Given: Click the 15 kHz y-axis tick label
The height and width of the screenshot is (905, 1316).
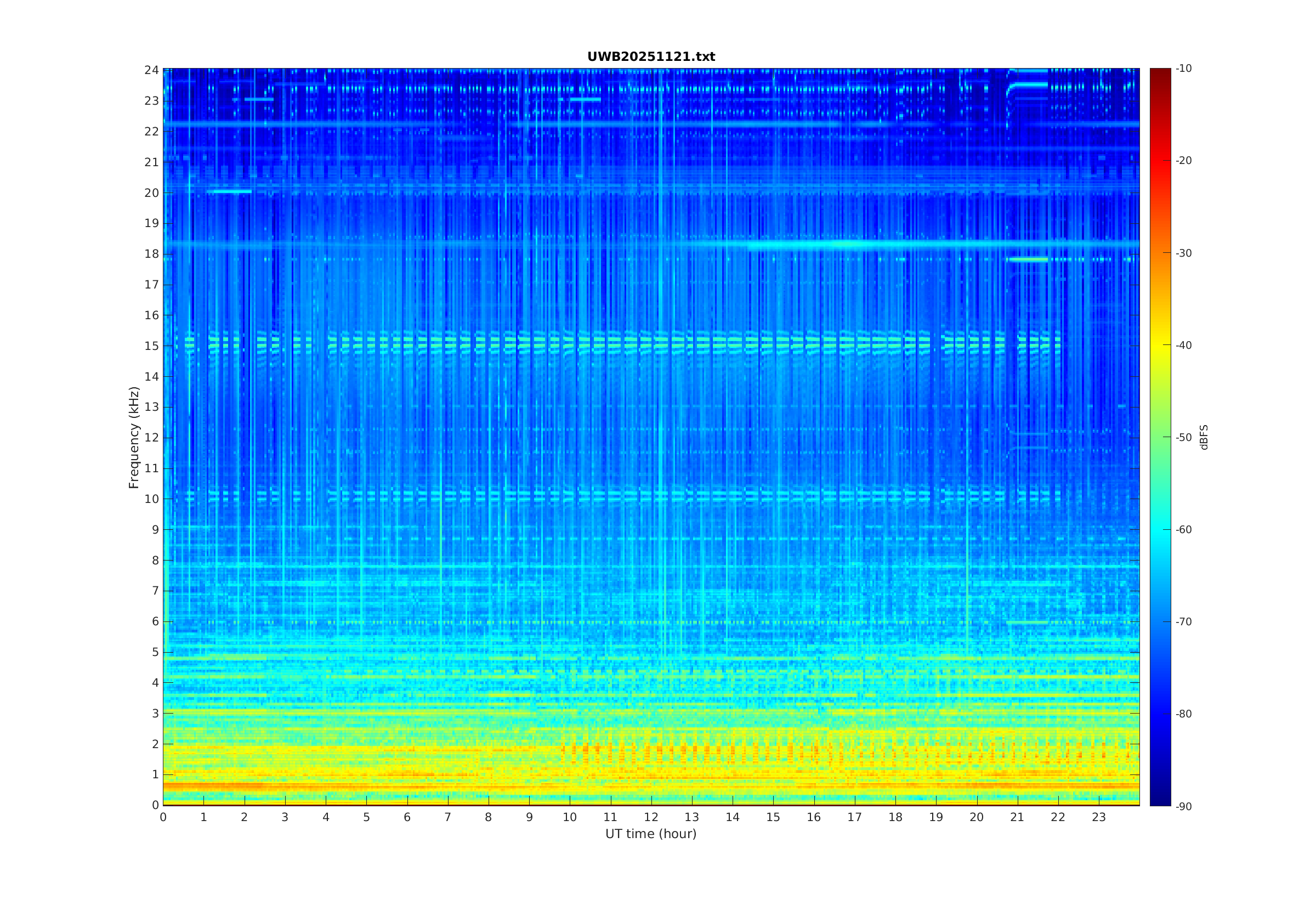Looking at the screenshot, I should click(151, 346).
